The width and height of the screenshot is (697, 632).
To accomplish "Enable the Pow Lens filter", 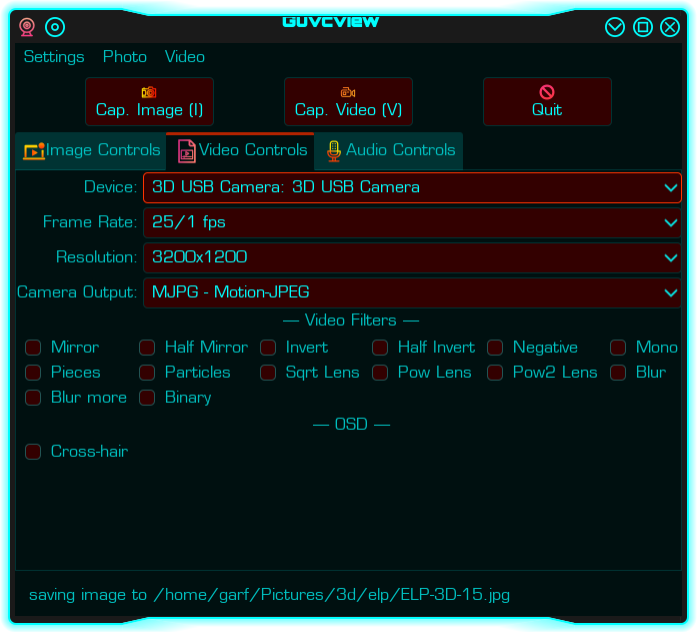I will click(x=380, y=372).
